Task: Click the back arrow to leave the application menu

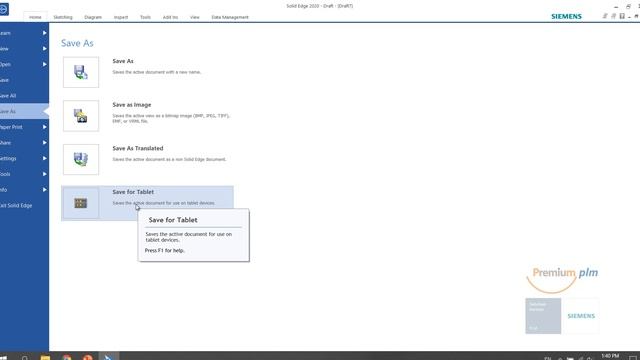Action: click(x=3, y=9)
